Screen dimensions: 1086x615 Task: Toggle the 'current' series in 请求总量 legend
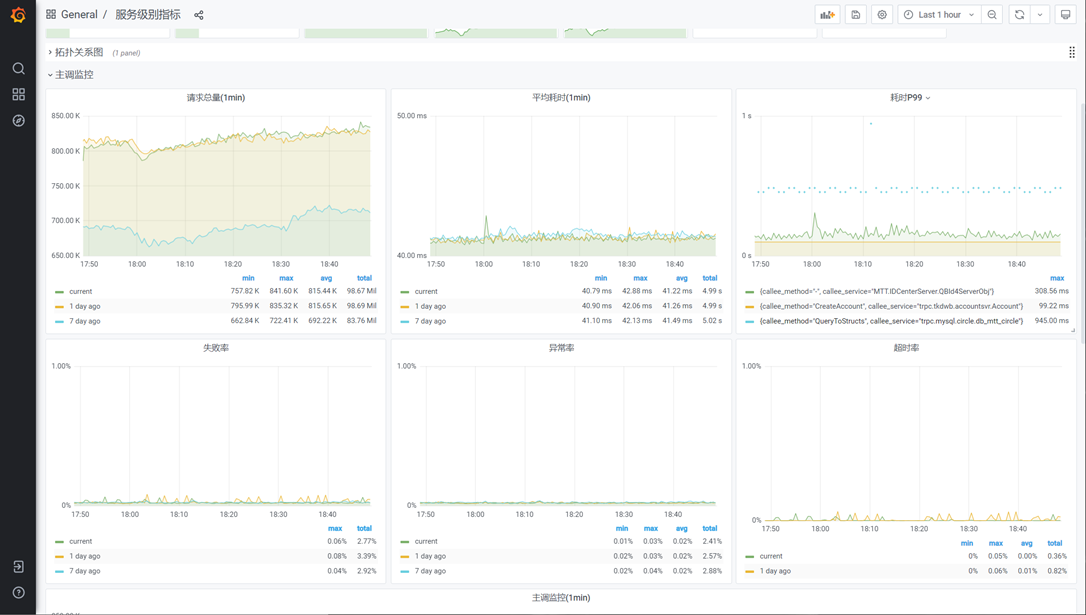coord(80,292)
